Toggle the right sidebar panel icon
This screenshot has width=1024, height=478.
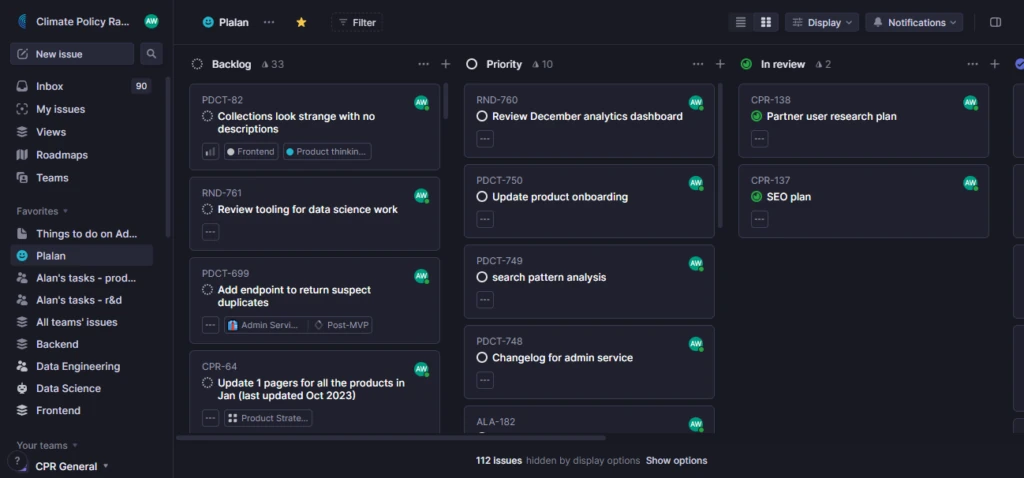coord(995,22)
